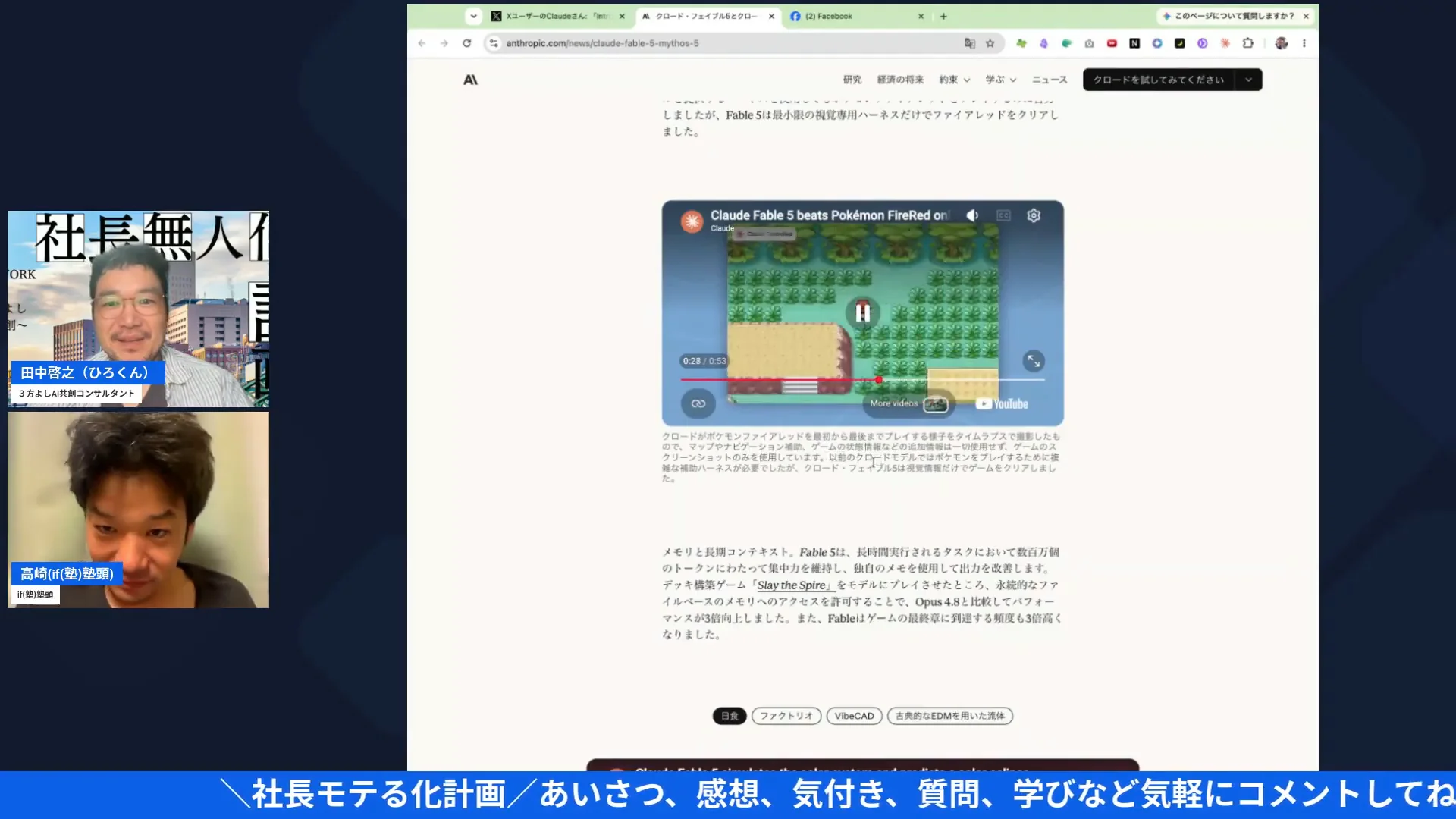This screenshot has width=1456, height=819.
Task: Open the Chrome three-dot menu
Action: click(1304, 43)
